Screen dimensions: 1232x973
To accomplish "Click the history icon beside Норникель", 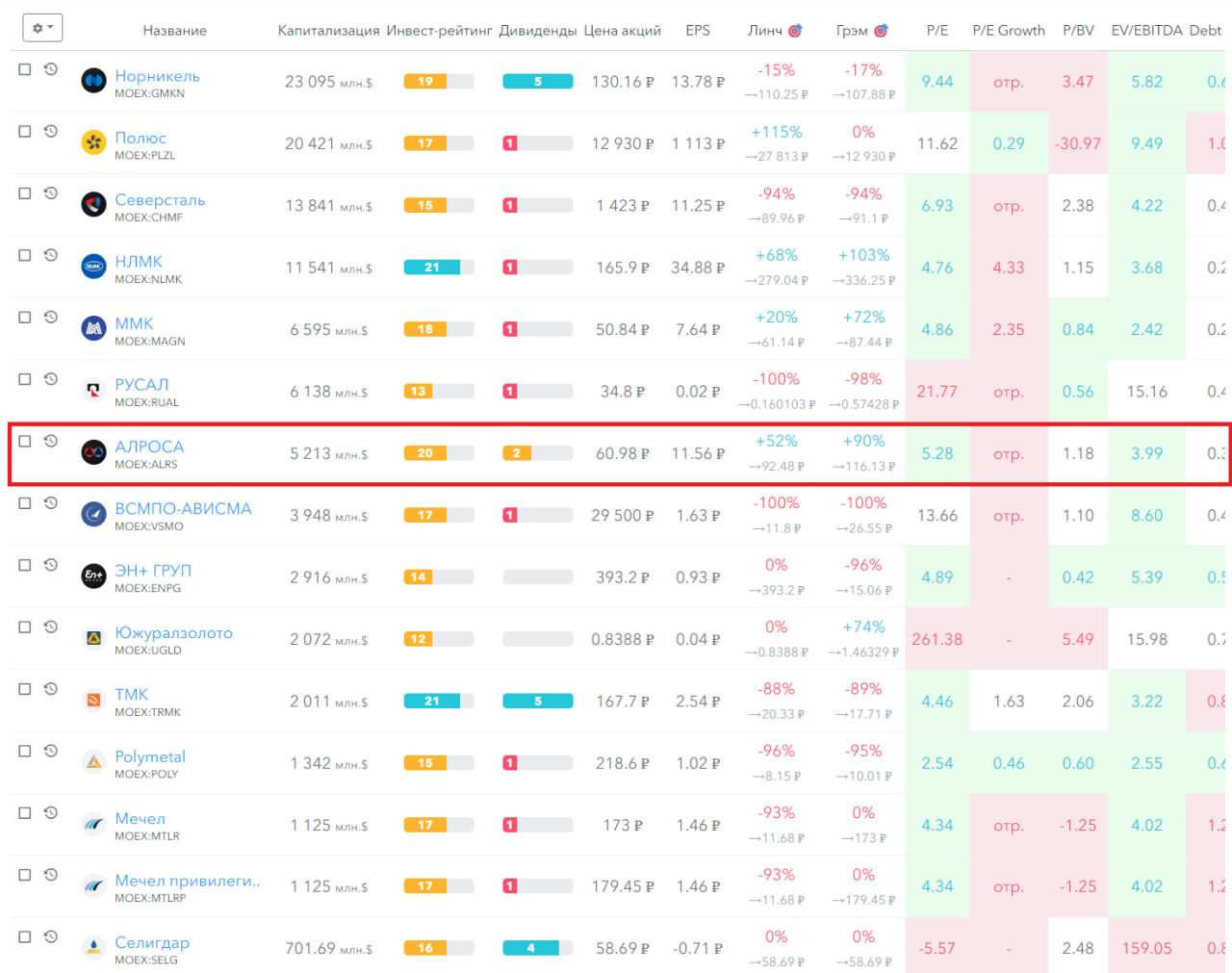I will coord(51,69).
